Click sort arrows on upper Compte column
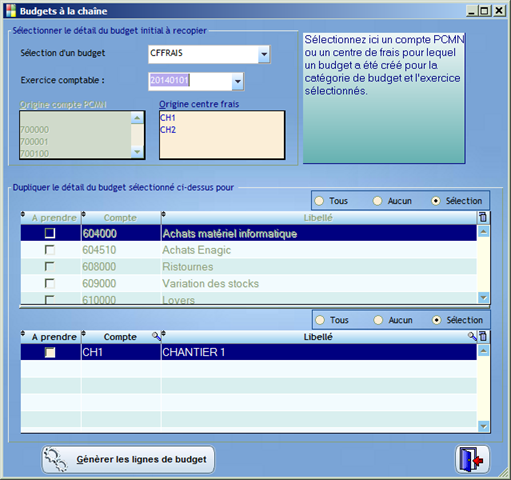 pos(84,214)
